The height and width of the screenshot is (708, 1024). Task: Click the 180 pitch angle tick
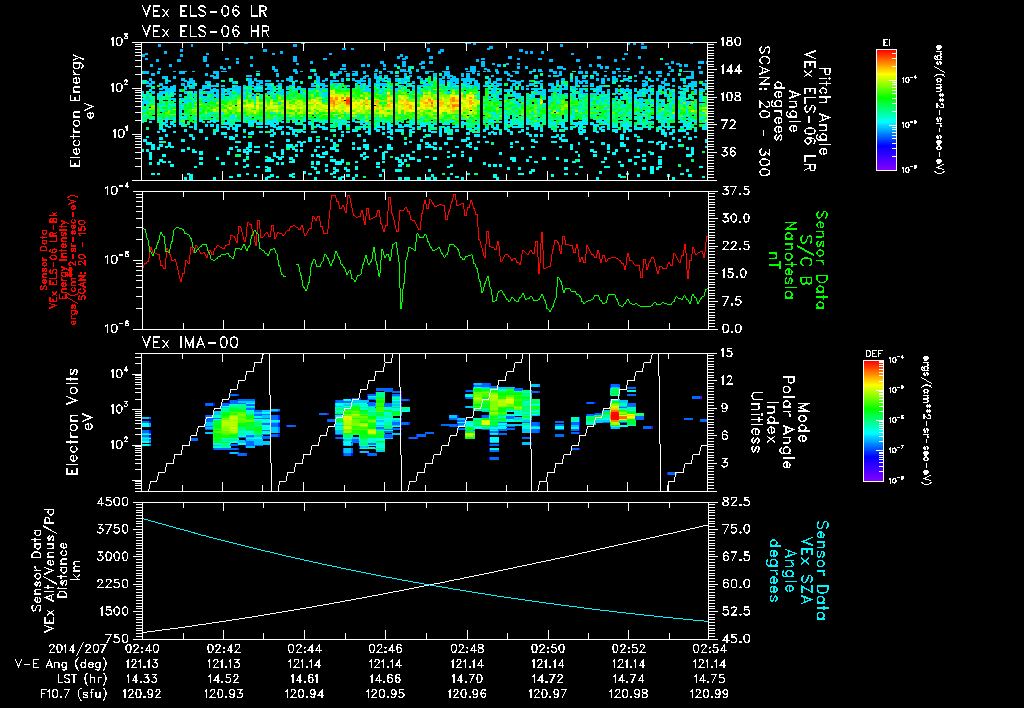click(x=730, y=42)
